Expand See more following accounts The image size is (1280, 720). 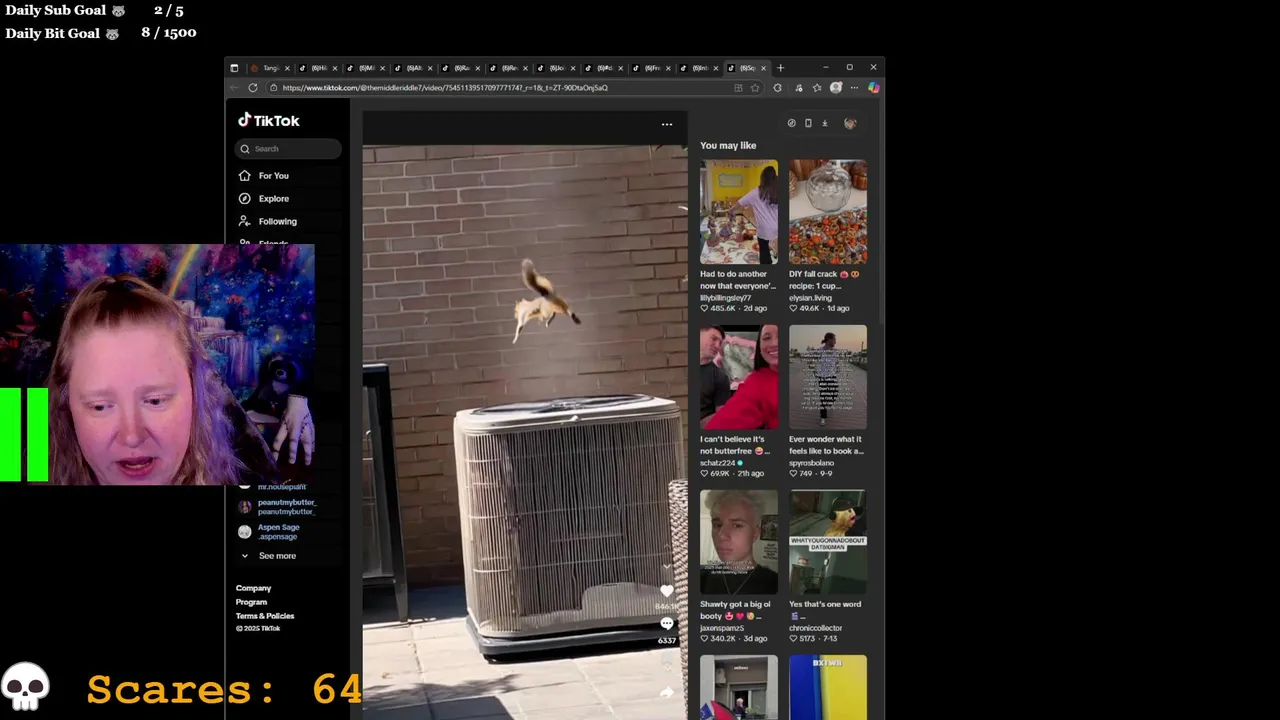(268, 556)
